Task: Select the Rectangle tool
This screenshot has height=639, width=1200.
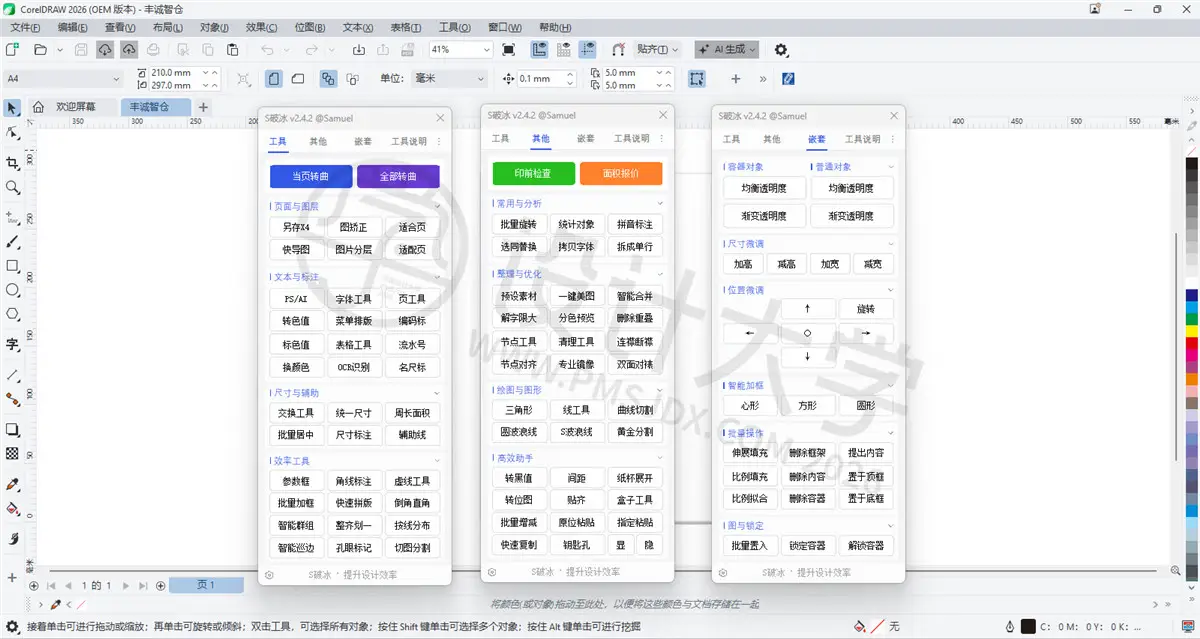Action: pos(12,266)
